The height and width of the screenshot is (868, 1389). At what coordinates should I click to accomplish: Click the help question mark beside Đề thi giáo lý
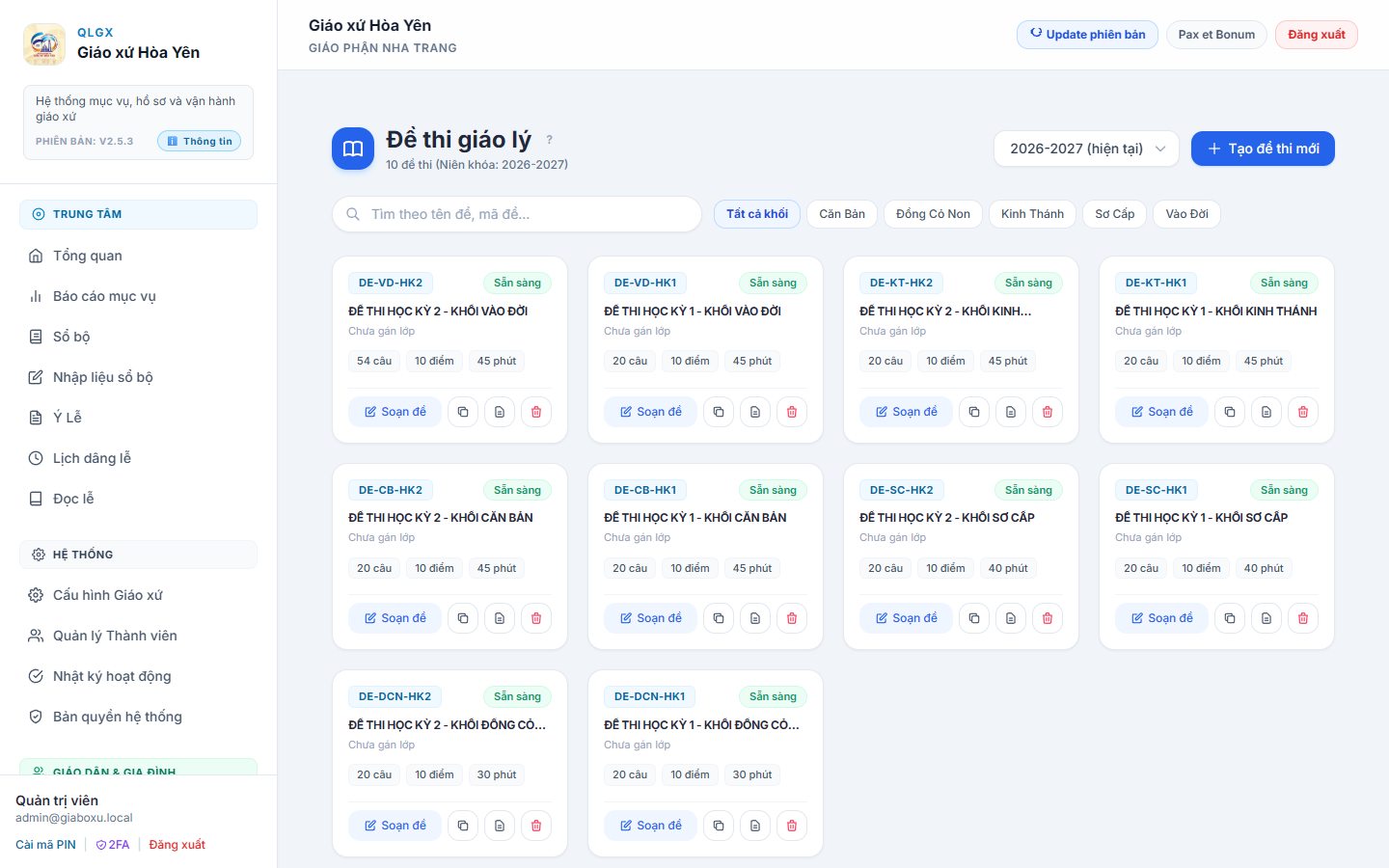(550, 140)
